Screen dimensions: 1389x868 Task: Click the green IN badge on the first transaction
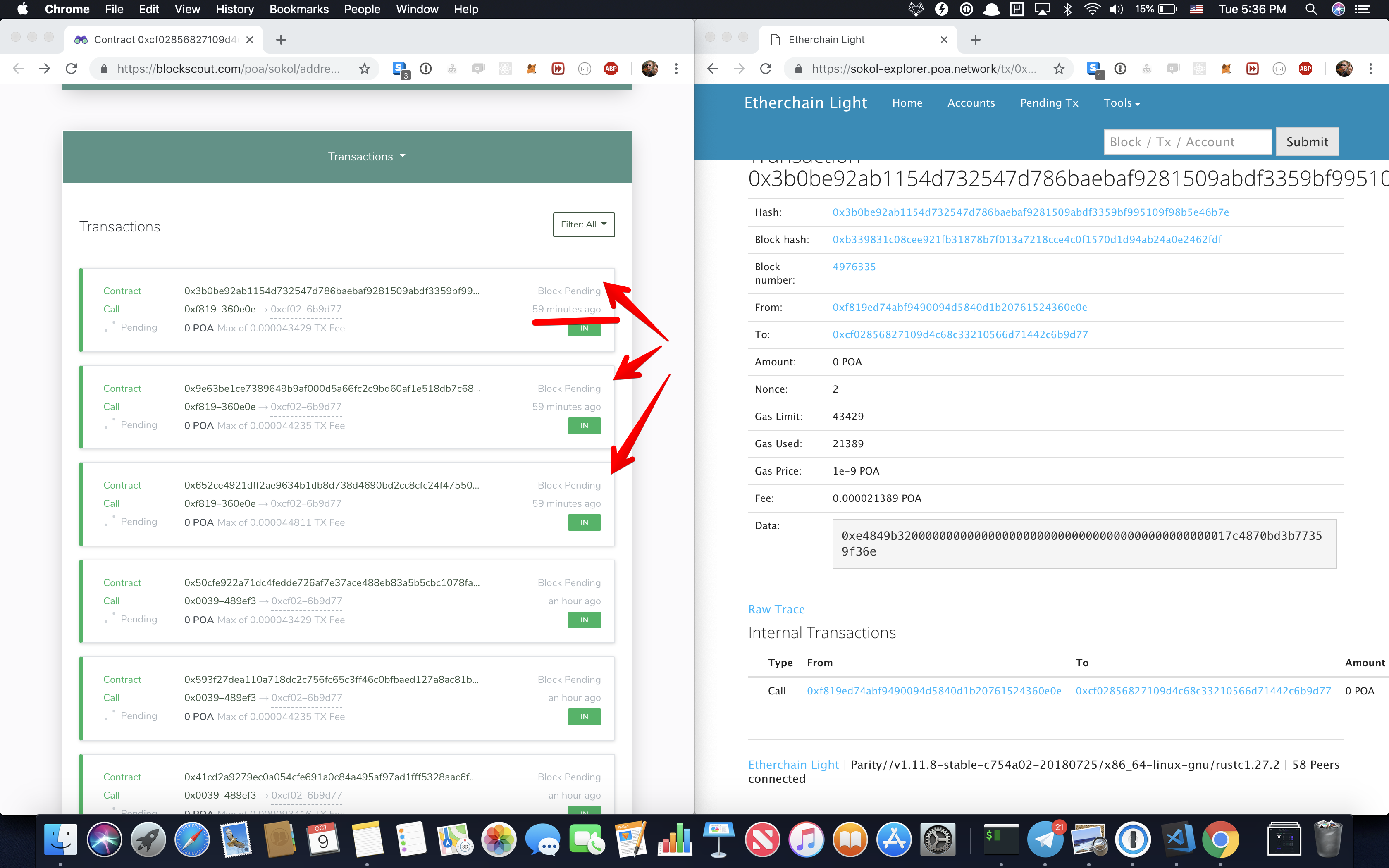[584, 328]
